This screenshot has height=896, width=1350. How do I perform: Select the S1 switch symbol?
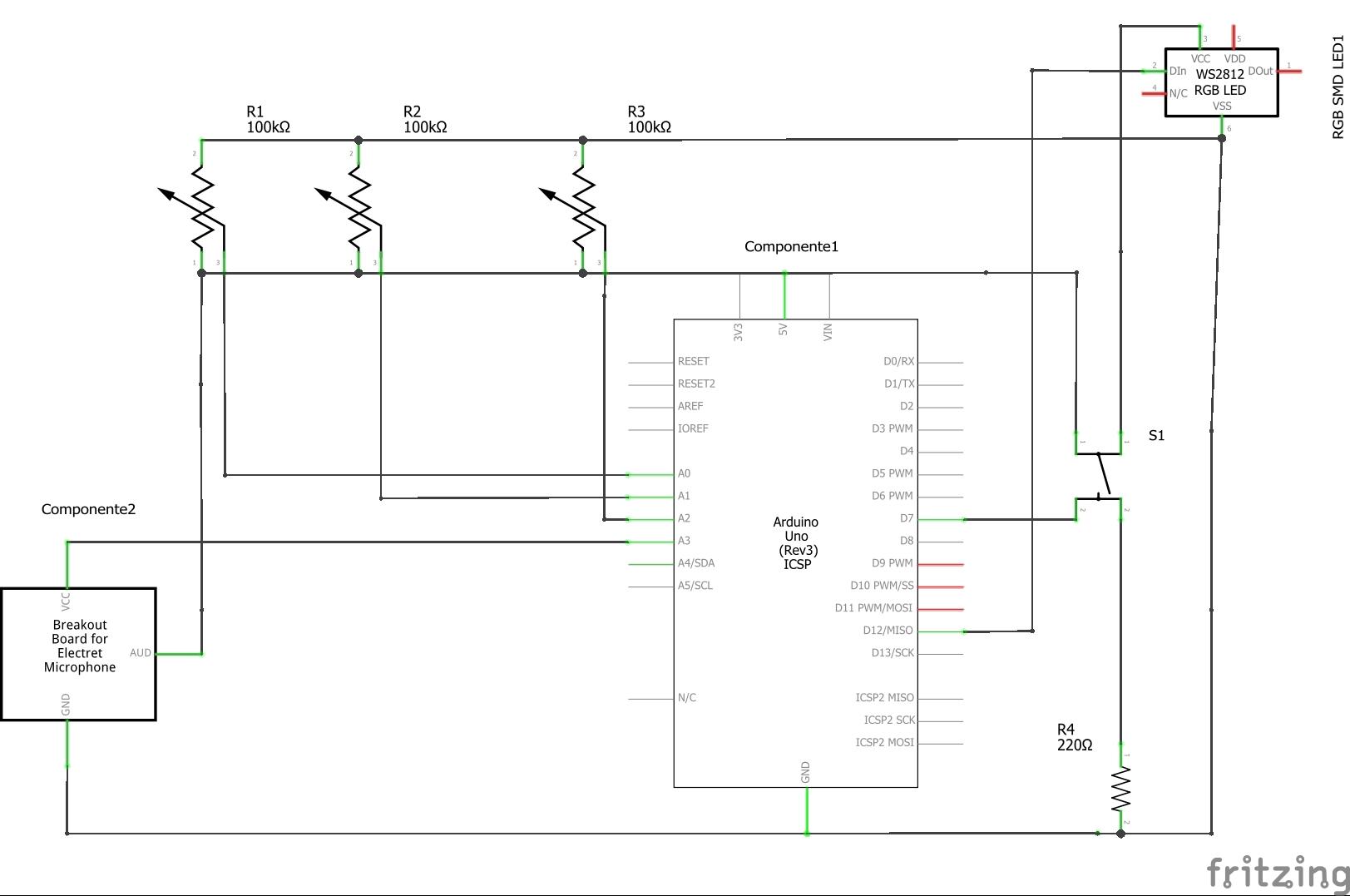1099,475
